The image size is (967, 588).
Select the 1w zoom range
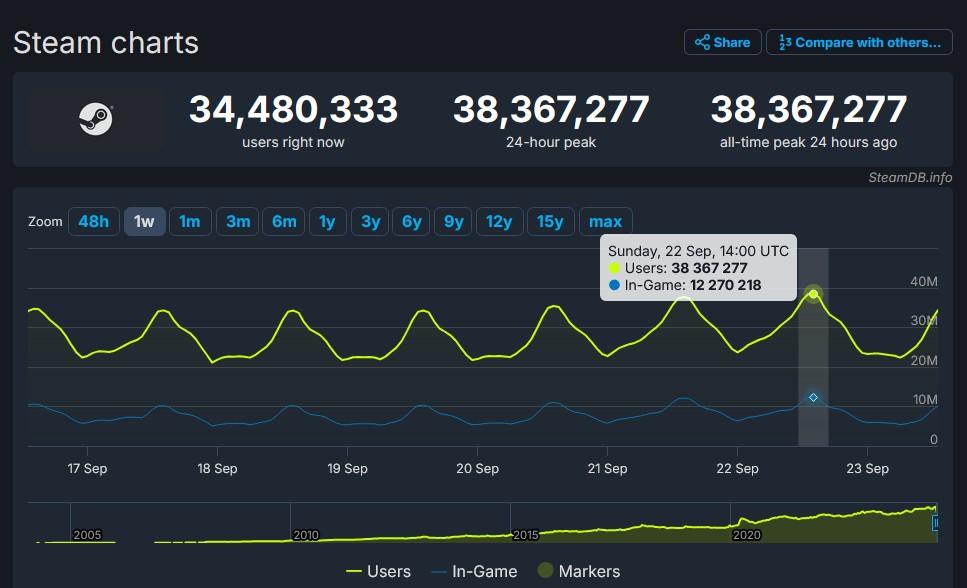pos(144,221)
